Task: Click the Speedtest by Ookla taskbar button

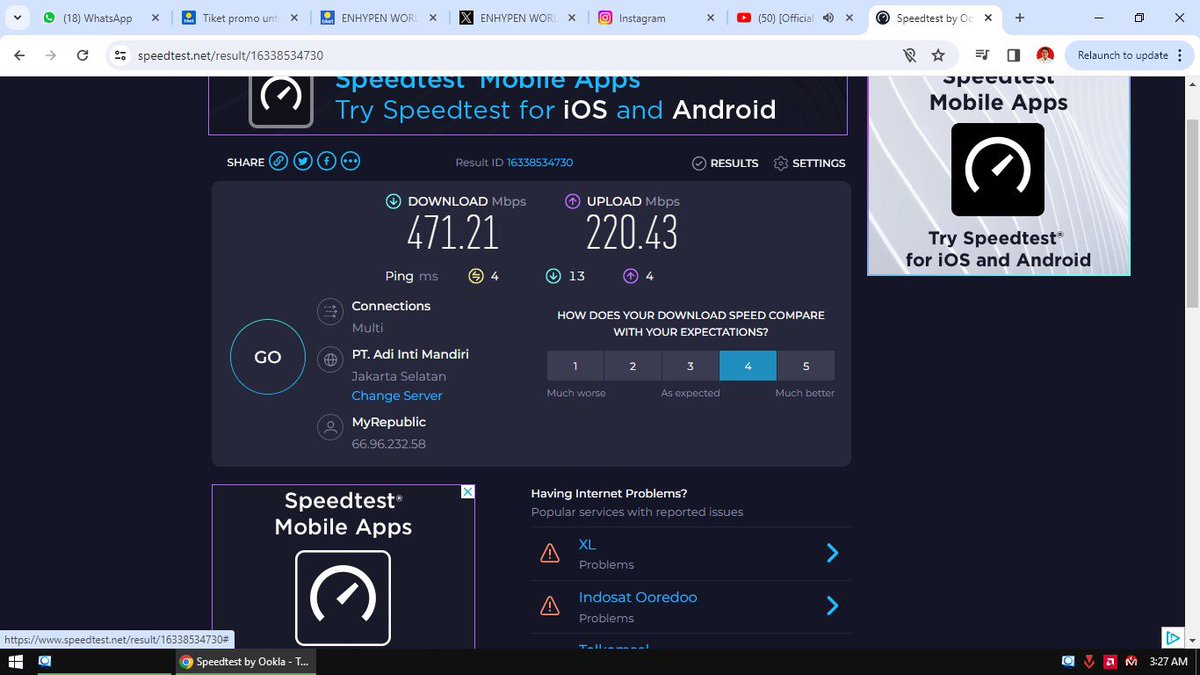Action: pyautogui.click(x=245, y=661)
